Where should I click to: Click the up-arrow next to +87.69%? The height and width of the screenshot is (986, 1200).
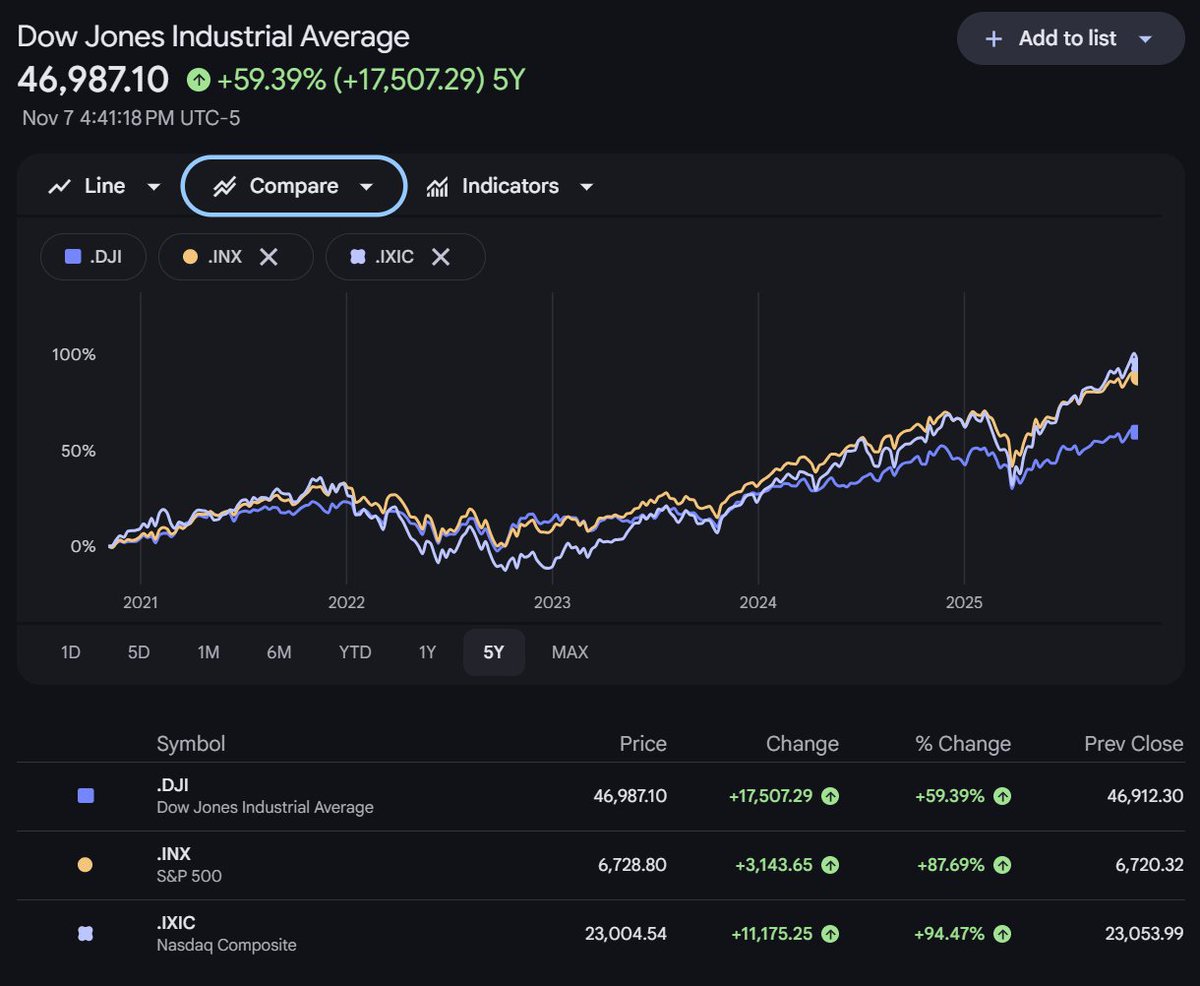pos(1002,865)
